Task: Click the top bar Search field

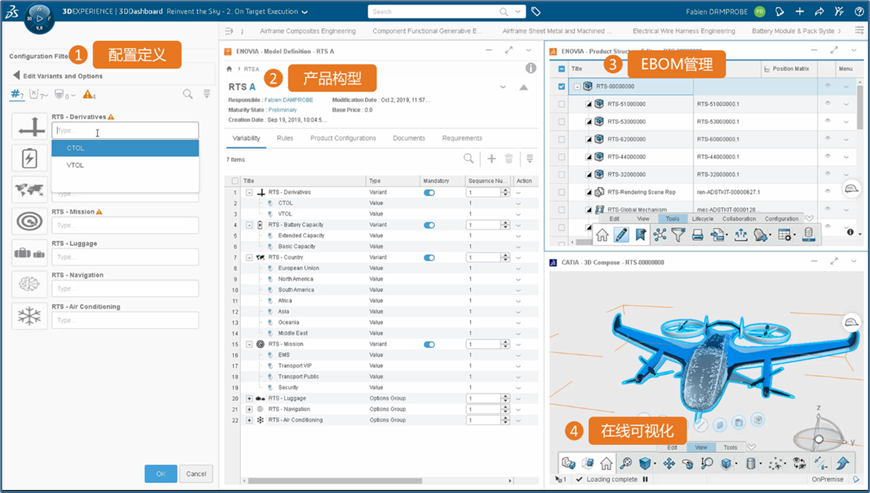Action: coord(434,11)
